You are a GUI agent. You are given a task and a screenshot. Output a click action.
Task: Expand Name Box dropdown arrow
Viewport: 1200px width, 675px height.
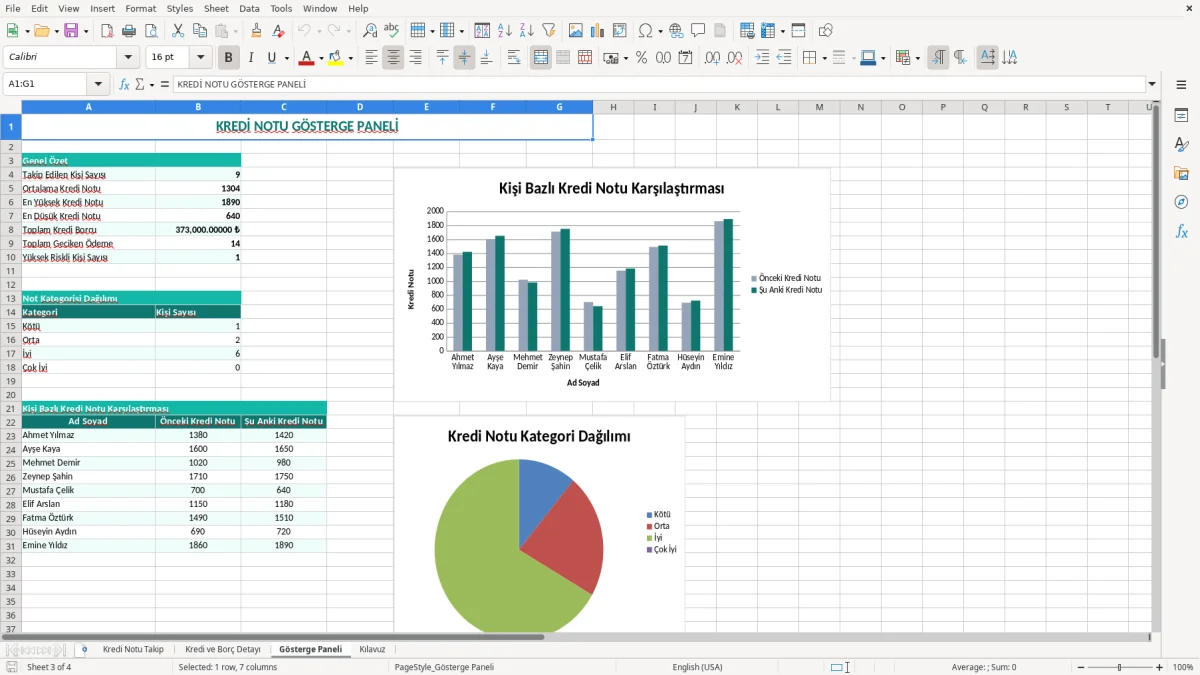coord(98,84)
